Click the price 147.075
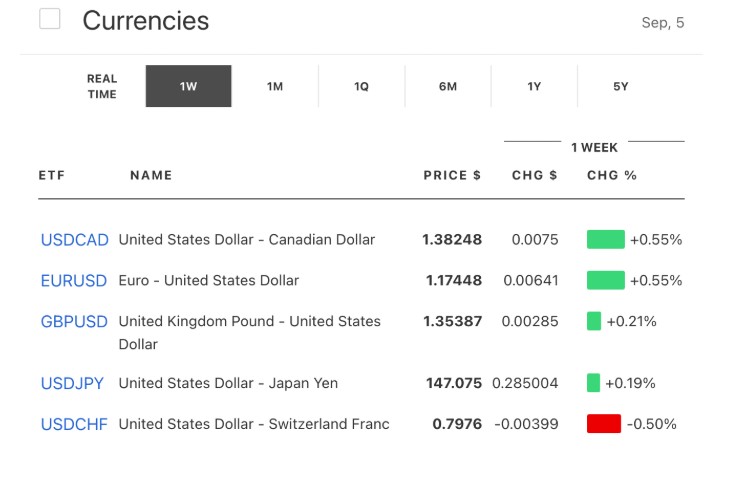 click(454, 383)
